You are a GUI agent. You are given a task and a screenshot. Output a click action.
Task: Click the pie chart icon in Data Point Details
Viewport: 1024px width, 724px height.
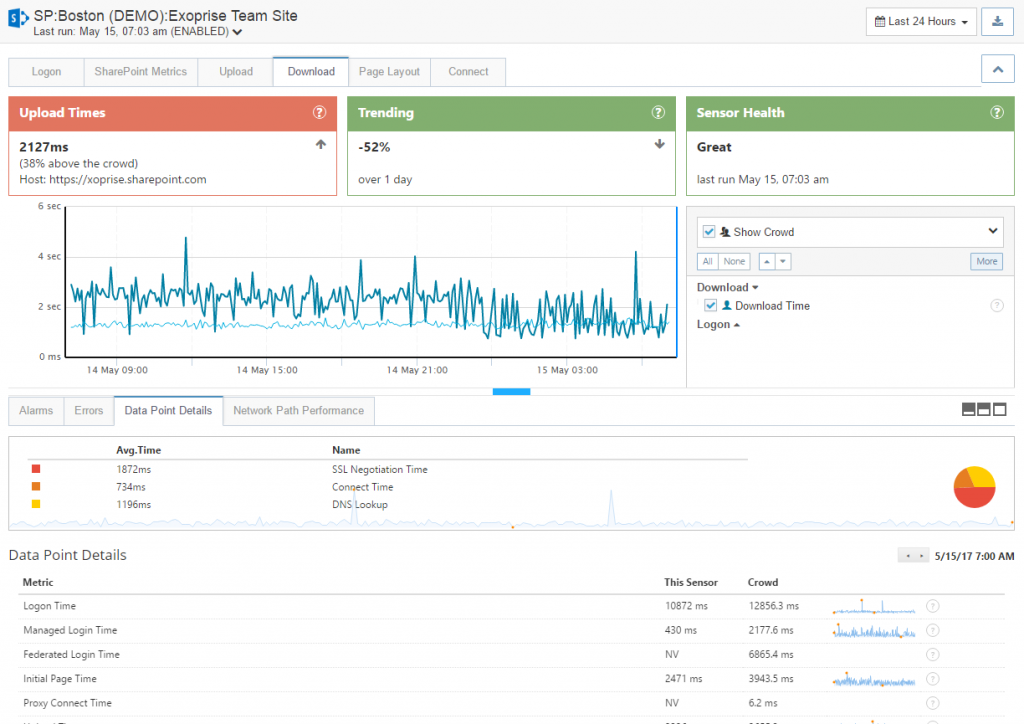coord(974,486)
